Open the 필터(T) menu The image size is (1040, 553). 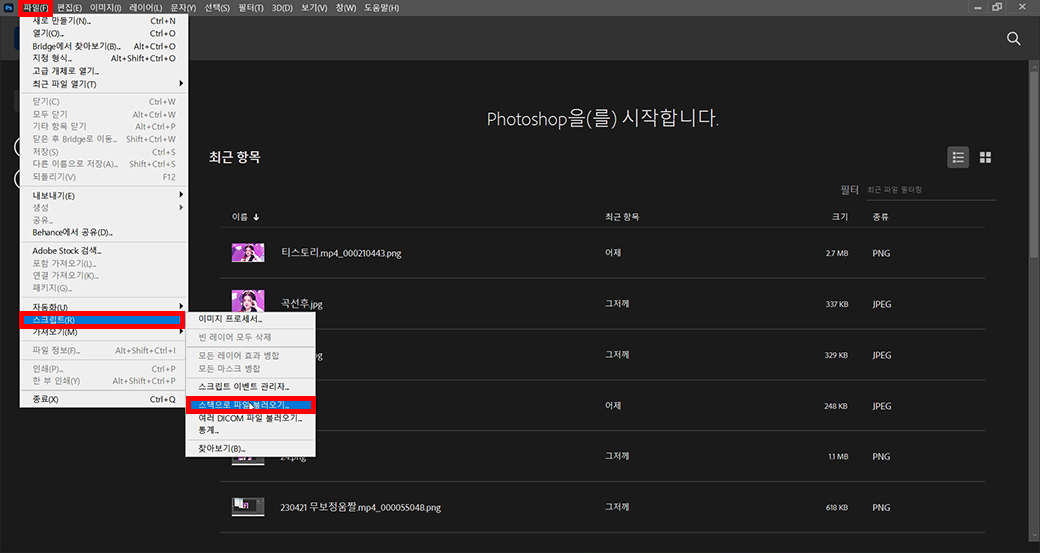pyautogui.click(x=251, y=8)
